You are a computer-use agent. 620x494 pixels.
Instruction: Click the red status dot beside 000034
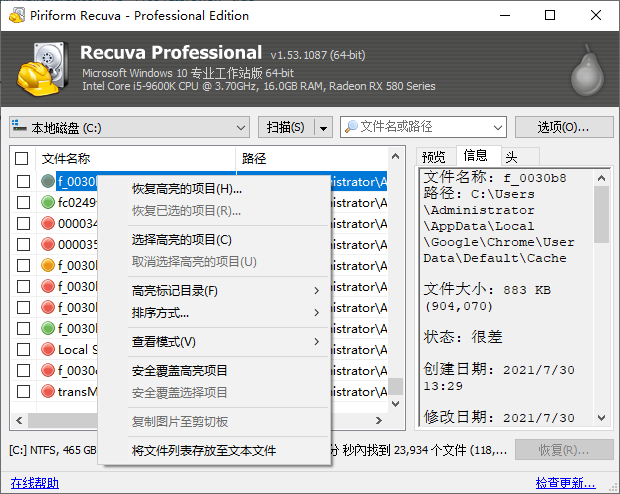click(x=48, y=223)
